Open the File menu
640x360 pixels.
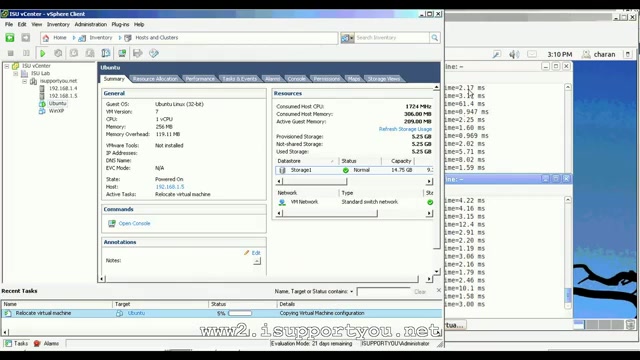9,24
